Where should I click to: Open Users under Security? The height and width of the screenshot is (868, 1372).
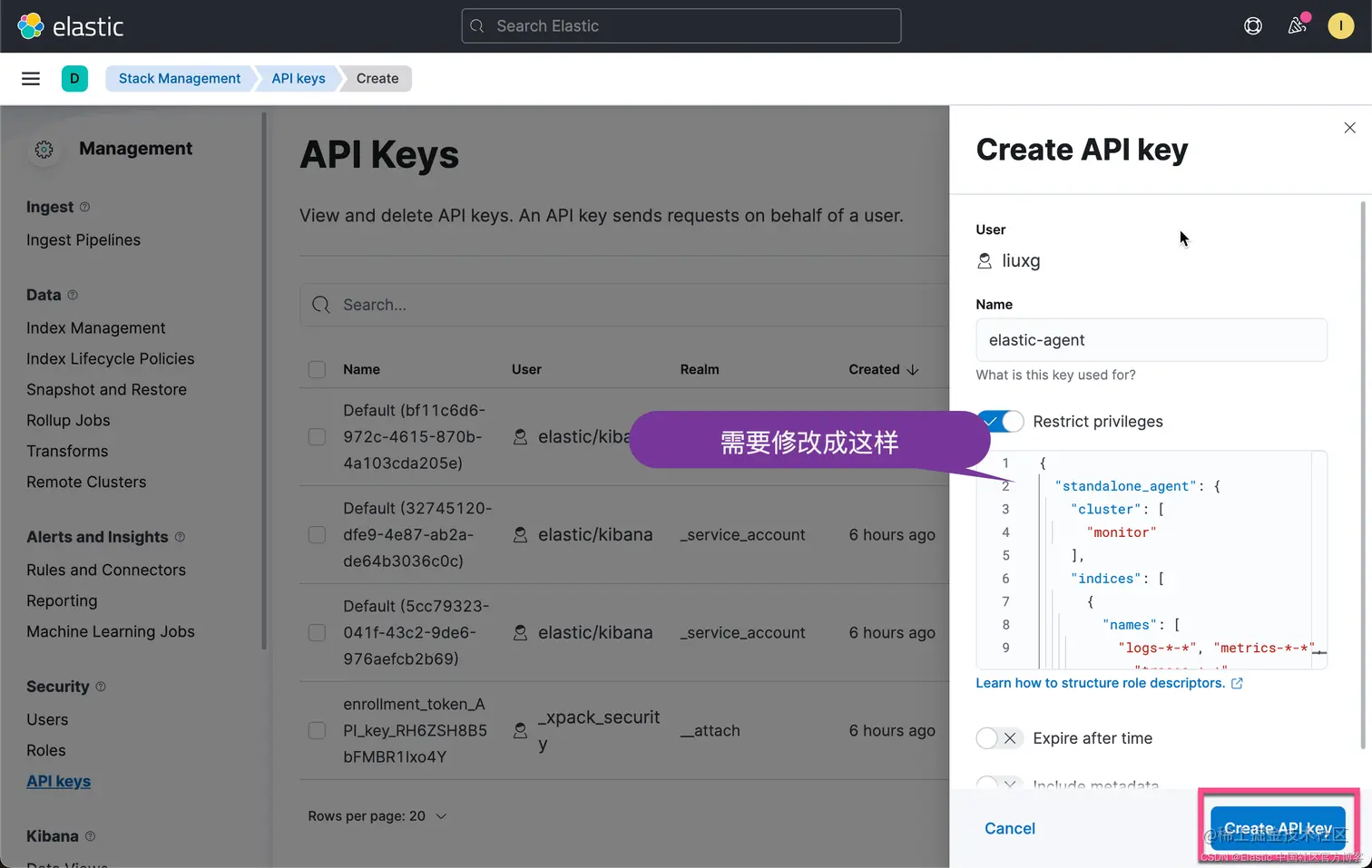click(47, 720)
